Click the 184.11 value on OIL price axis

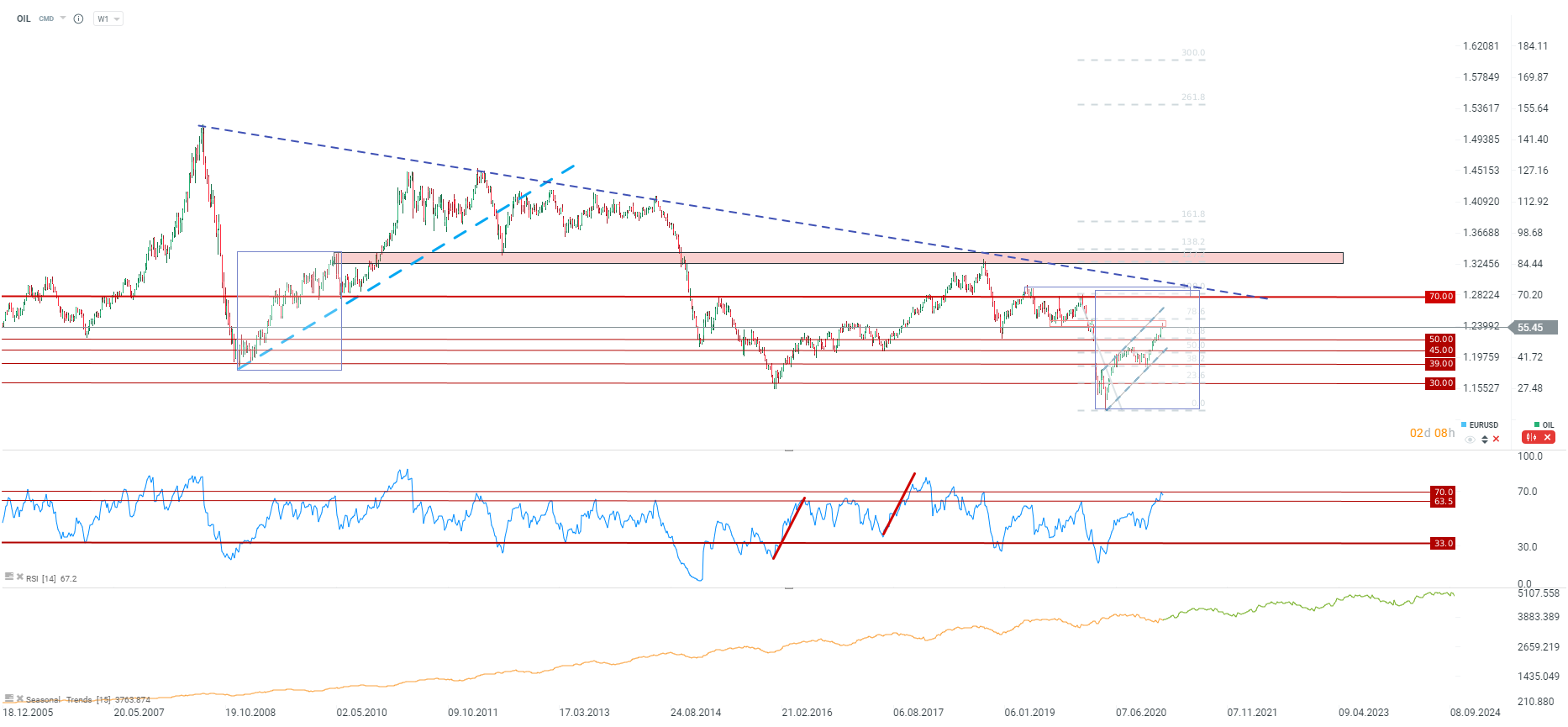1533,46
